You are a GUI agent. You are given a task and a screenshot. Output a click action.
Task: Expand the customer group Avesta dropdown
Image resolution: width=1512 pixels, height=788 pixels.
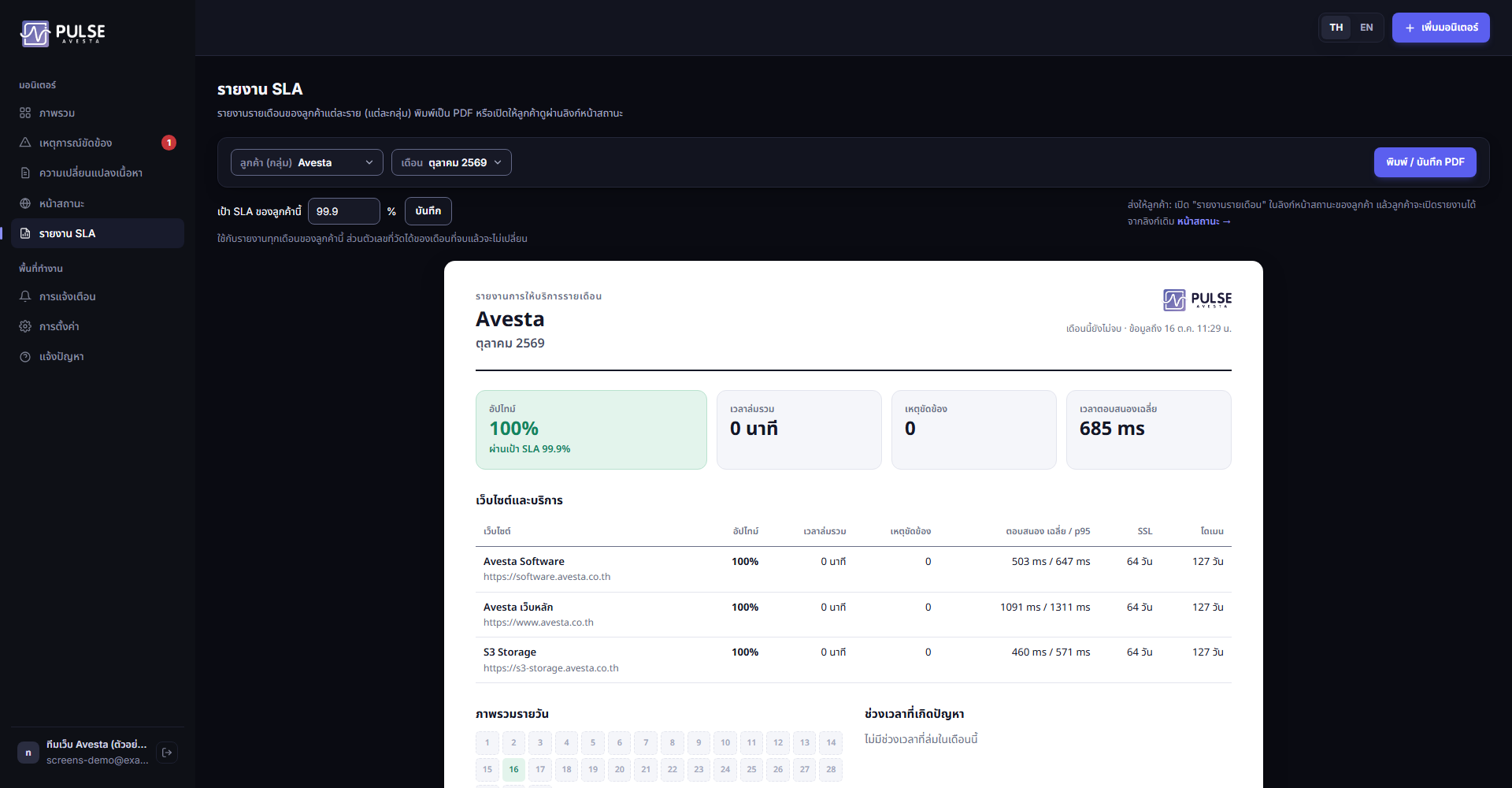pos(306,162)
